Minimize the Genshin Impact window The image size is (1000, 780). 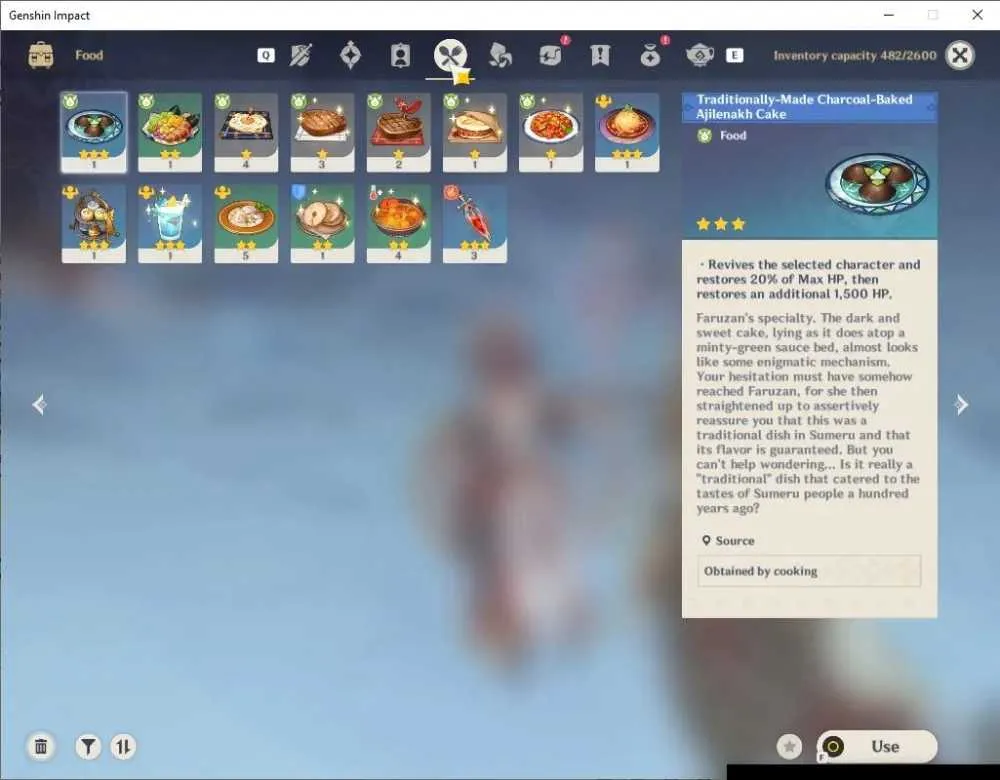click(888, 15)
